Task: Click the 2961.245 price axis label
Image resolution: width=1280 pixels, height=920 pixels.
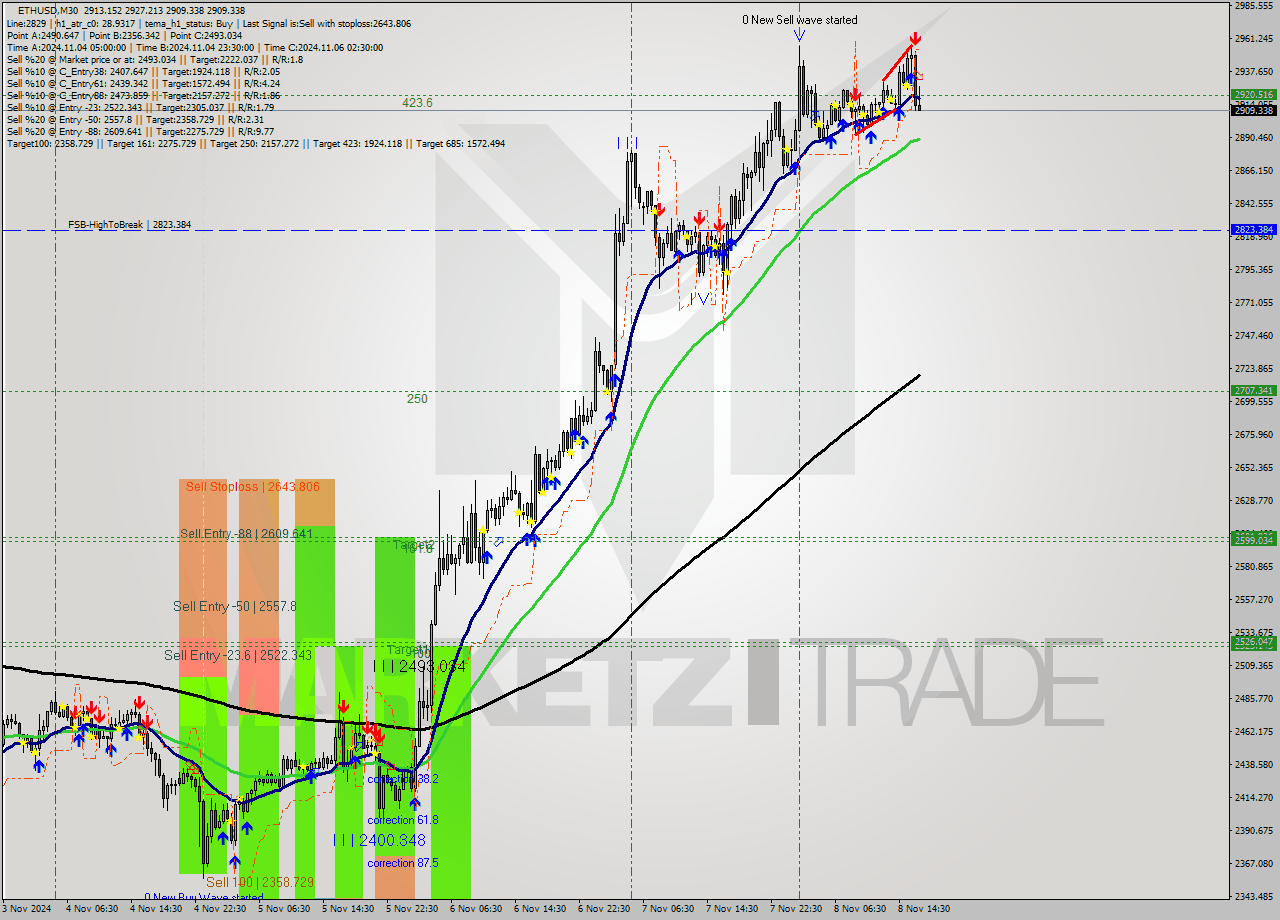Action: click(x=1254, y=39)
